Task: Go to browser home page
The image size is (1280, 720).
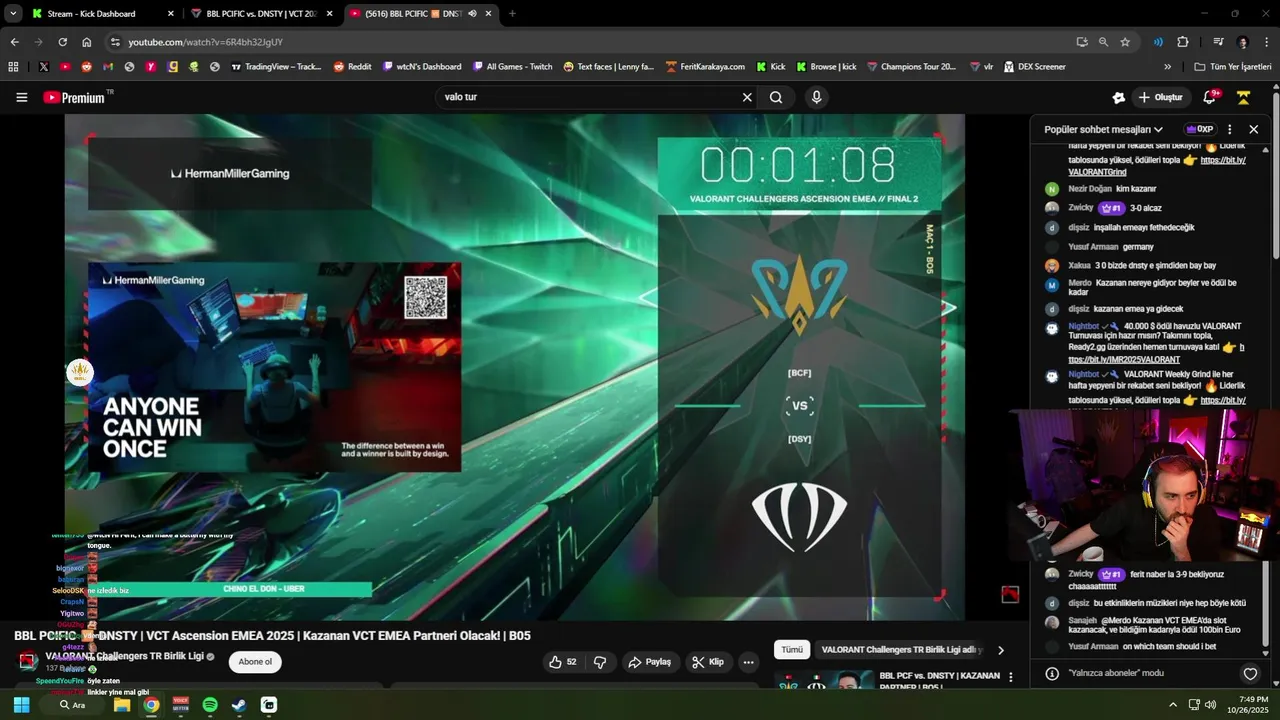Action: [x=86, y=42]
